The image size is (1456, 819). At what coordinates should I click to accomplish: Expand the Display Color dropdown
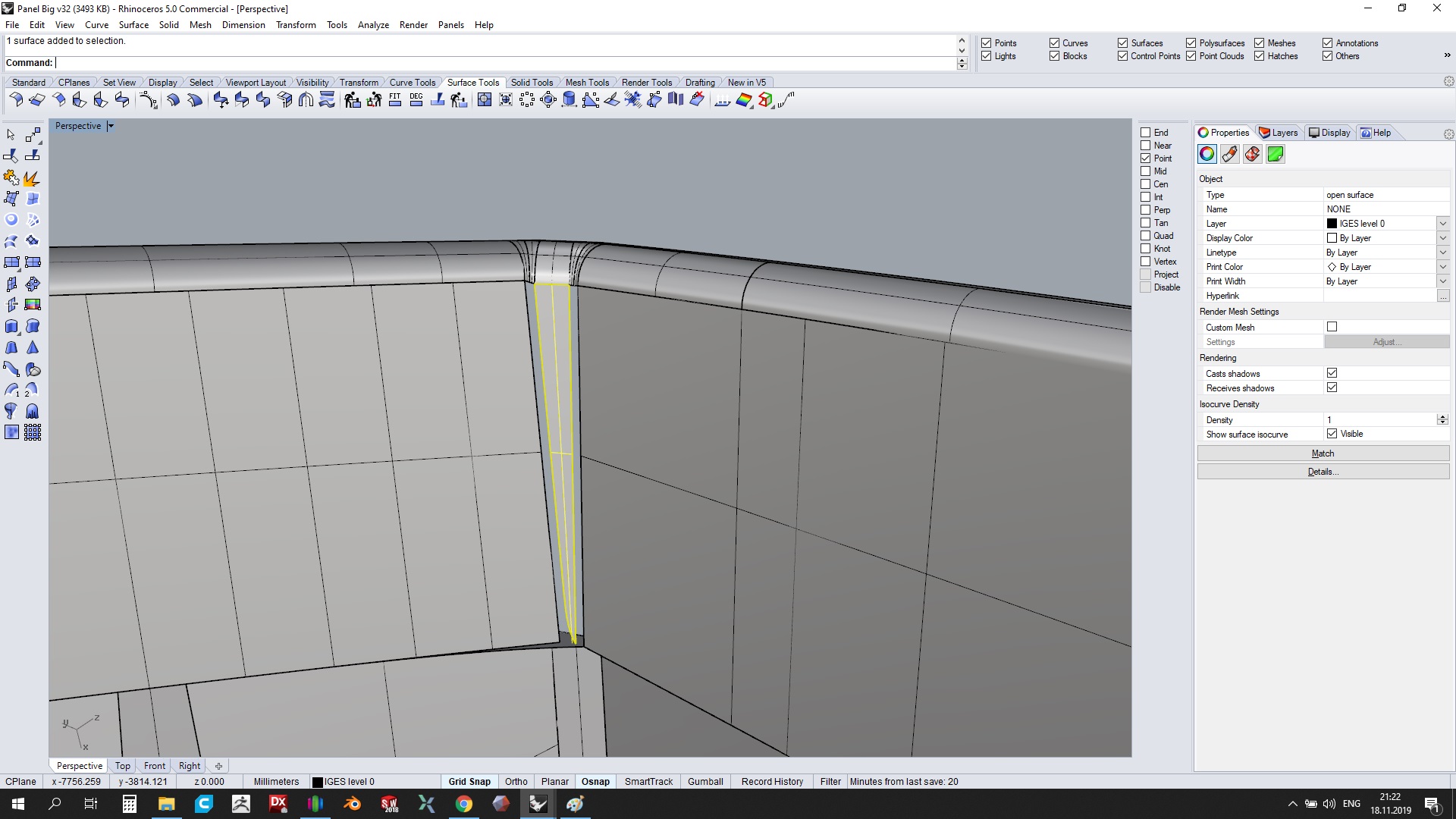tap(1442, 238)
